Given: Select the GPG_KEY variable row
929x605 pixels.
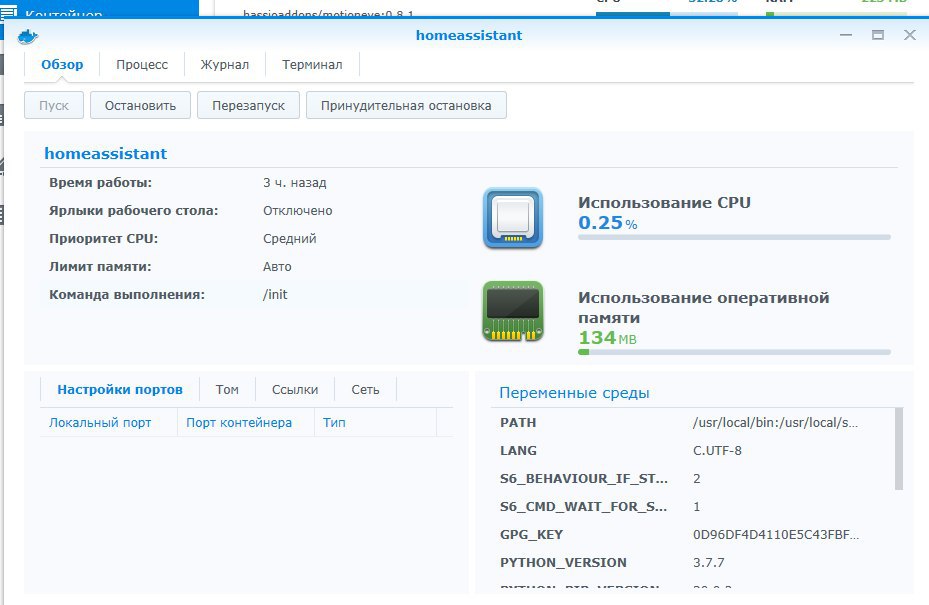Looking at the screenshot, I should point(693,534).
